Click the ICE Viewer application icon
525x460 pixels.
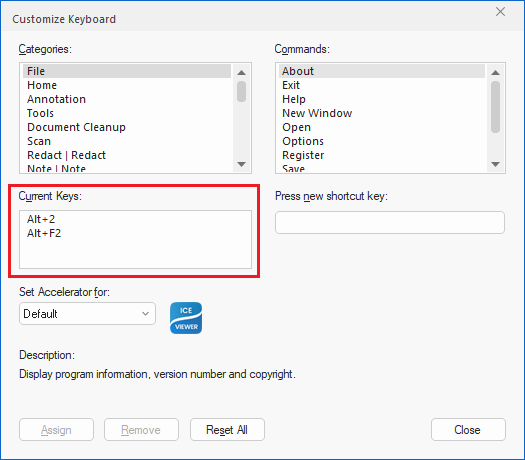click(186, 318)
